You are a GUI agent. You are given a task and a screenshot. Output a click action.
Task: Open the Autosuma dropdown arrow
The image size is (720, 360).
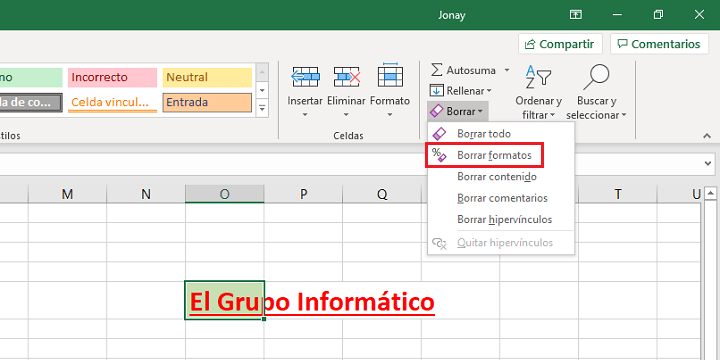tap(507, 70)
